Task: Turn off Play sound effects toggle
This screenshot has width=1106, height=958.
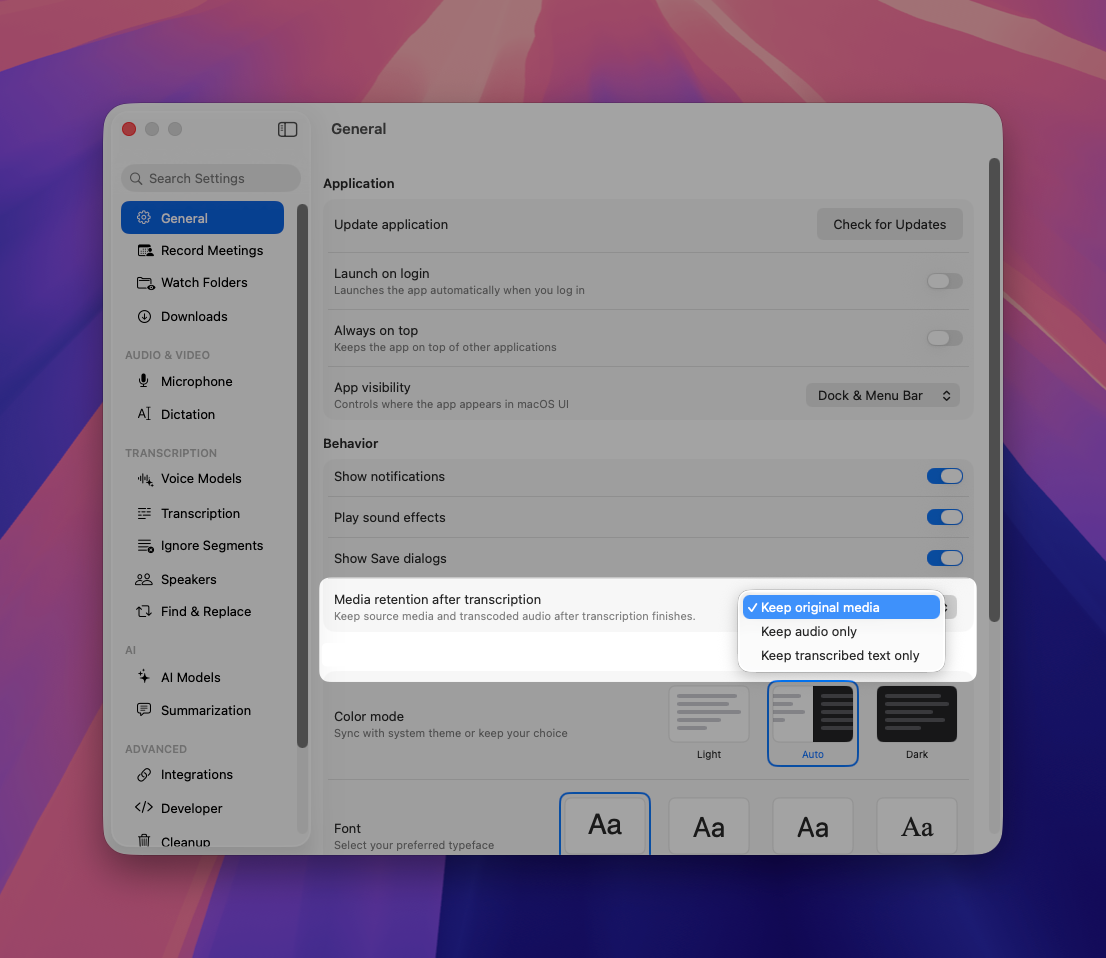Action: [944, 517]
